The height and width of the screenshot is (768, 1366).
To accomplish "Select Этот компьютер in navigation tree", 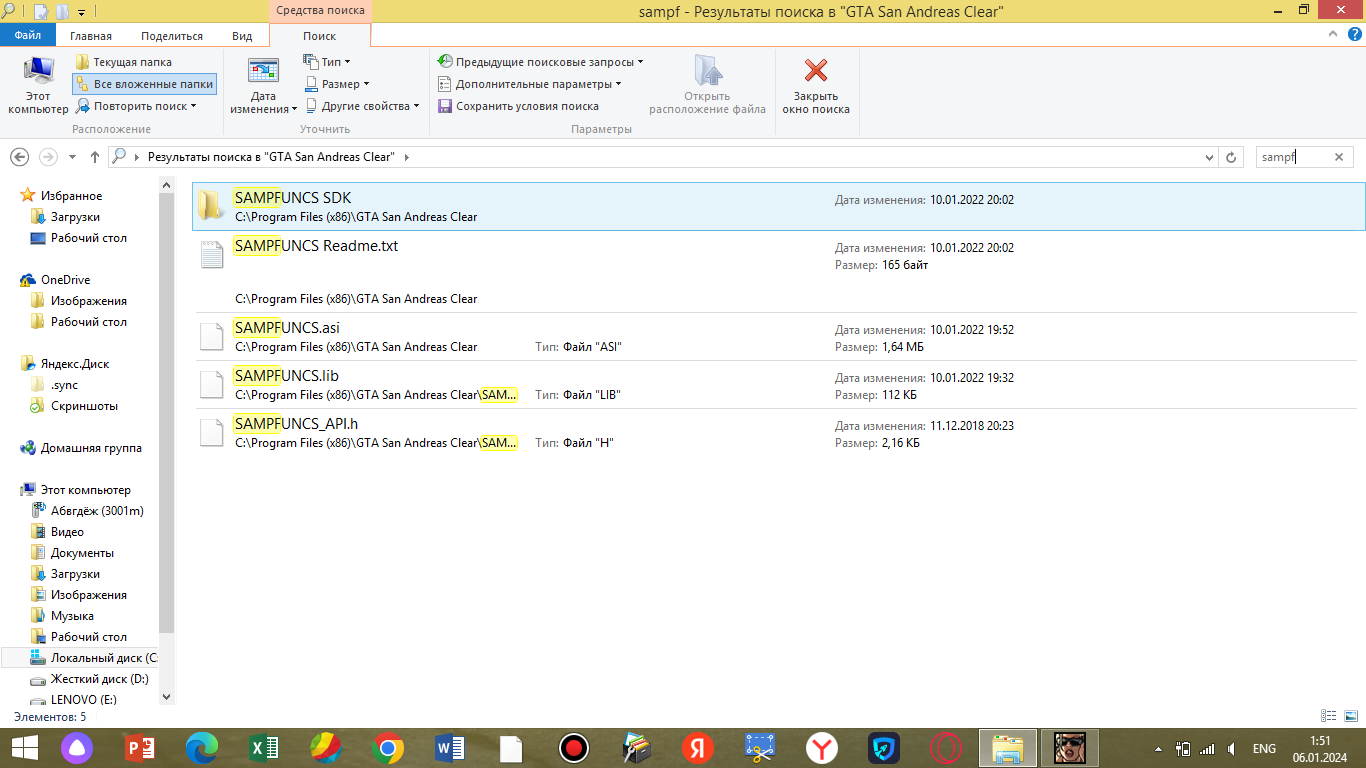I will (85, 490).
